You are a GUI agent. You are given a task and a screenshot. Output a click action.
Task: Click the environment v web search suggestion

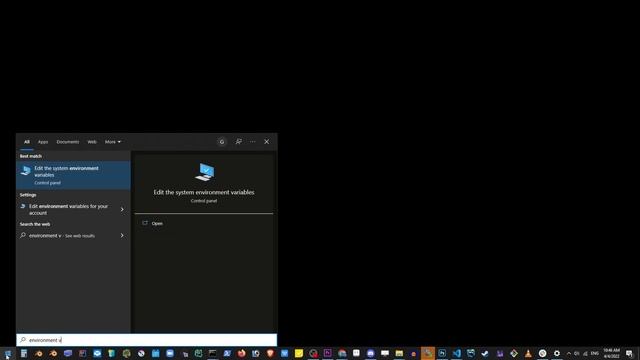62,236
